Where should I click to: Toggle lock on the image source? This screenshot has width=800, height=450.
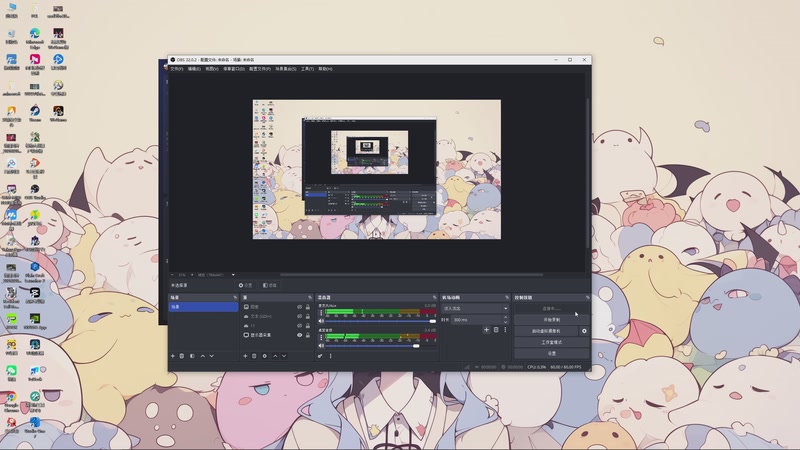pos(308,307)
